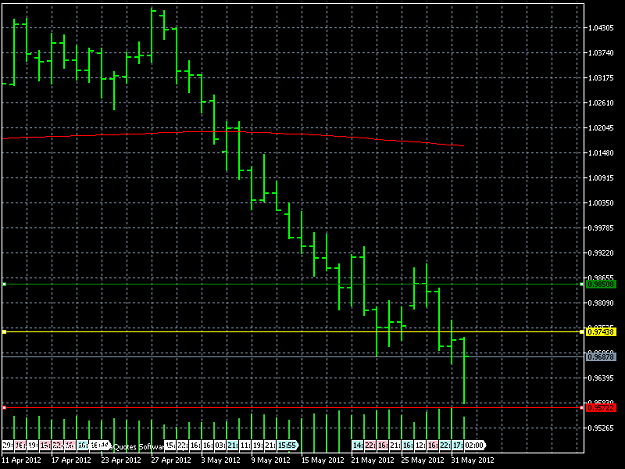Select the red 0.95722 price level label
The image size is (625, 469).
[x=601, y=408]
